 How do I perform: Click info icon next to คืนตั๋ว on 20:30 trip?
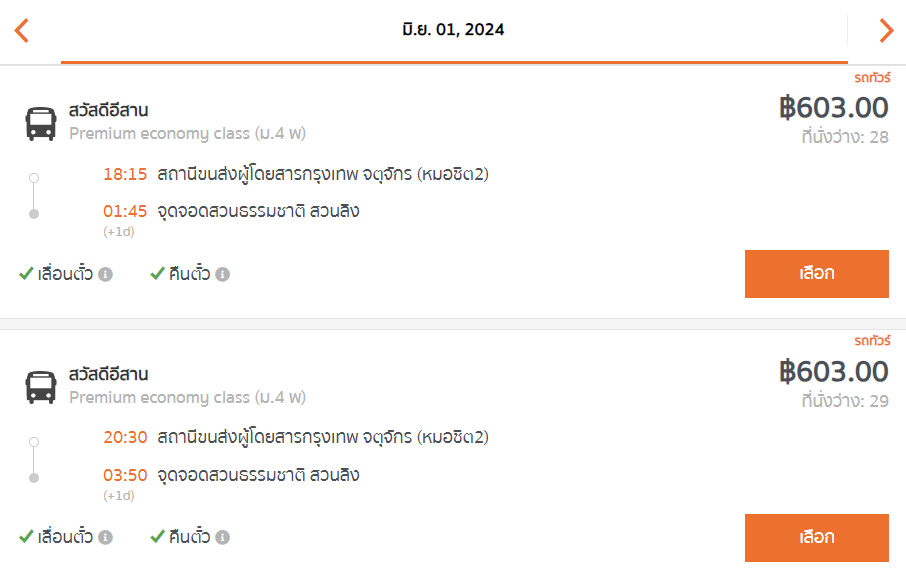coord(222,538)
